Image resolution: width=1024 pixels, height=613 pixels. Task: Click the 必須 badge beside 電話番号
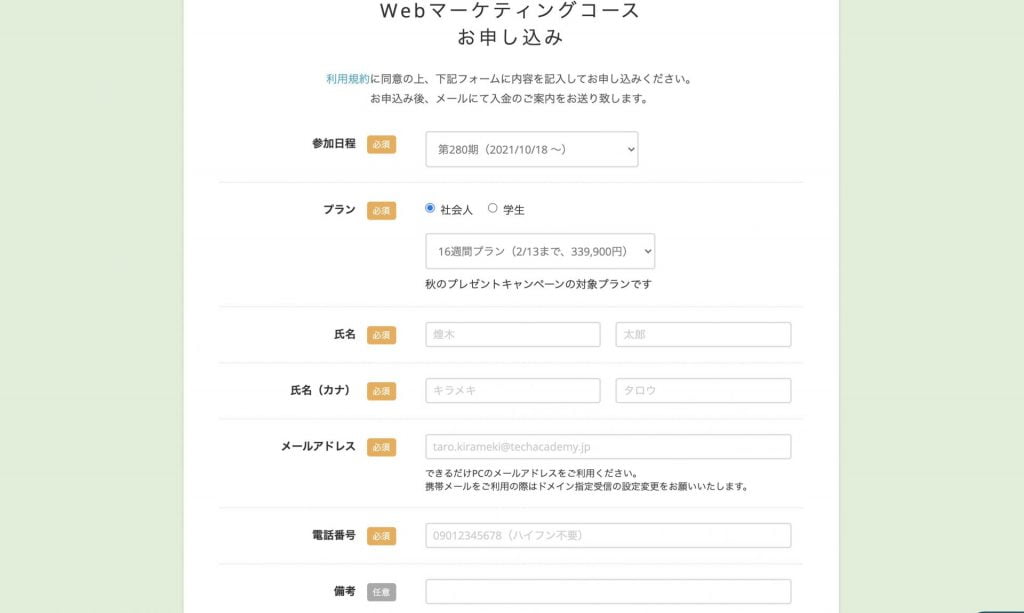tap(380, 536)
